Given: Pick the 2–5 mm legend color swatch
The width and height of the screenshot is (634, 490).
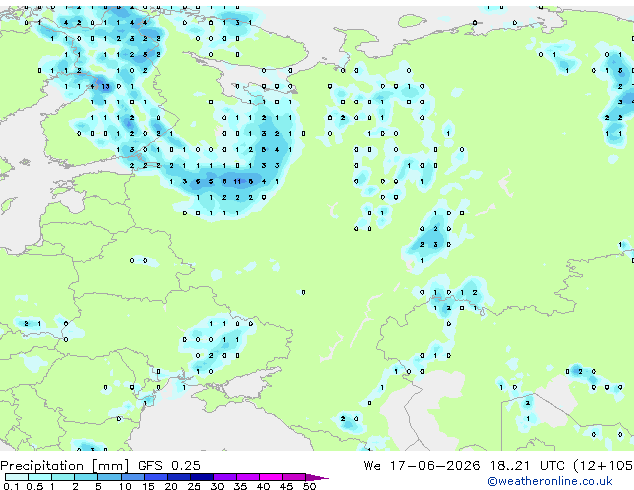Looking at the screenshot, I should pos(86,477).
